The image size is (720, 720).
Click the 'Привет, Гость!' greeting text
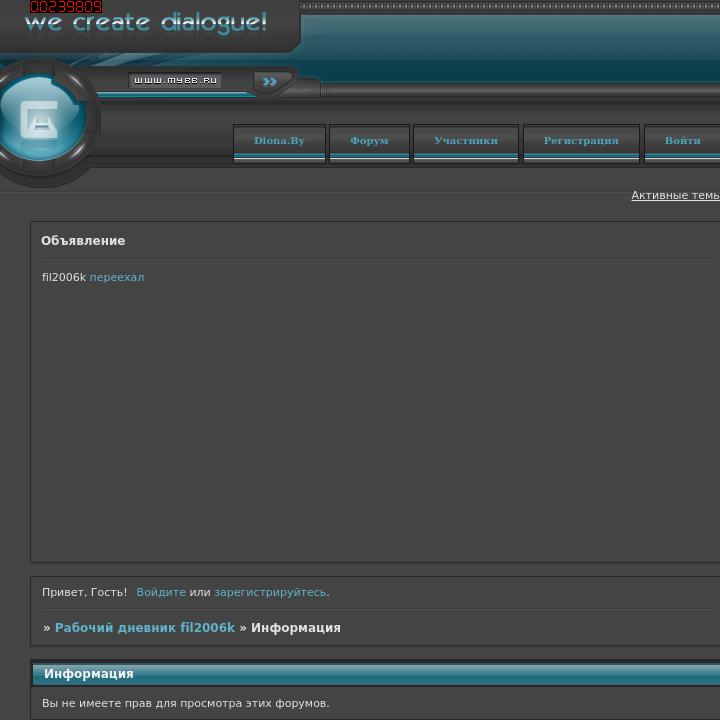click(x=84, y=592)
